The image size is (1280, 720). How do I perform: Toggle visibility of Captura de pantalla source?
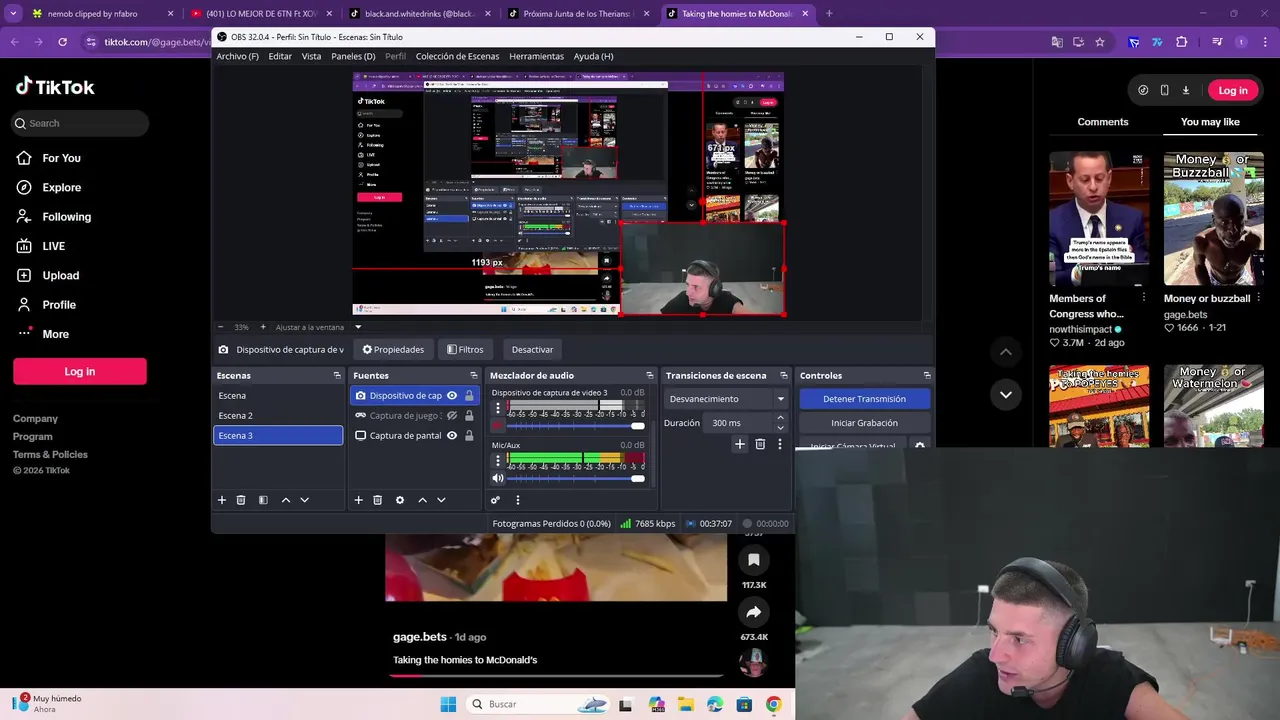tap(452, 436)
